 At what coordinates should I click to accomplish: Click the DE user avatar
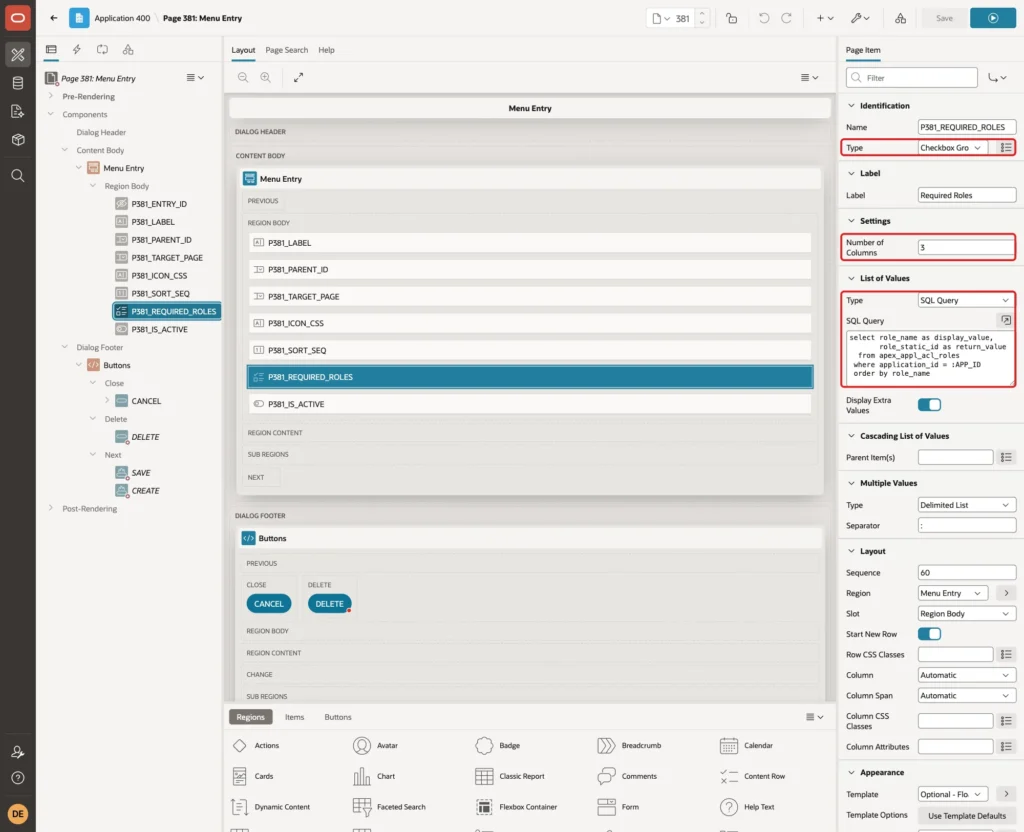pyautogui.click(x=18, y=814)
